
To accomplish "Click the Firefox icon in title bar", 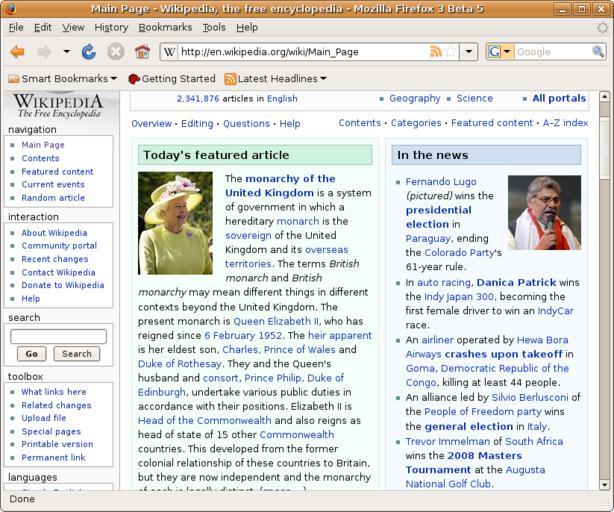I will click(x=10, y=9).
